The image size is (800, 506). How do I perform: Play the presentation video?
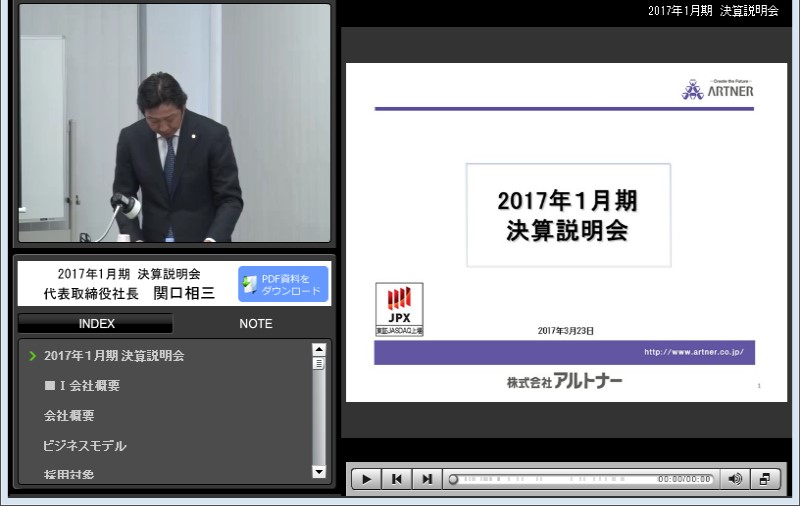pyautogui.click(x=366, y=479)
